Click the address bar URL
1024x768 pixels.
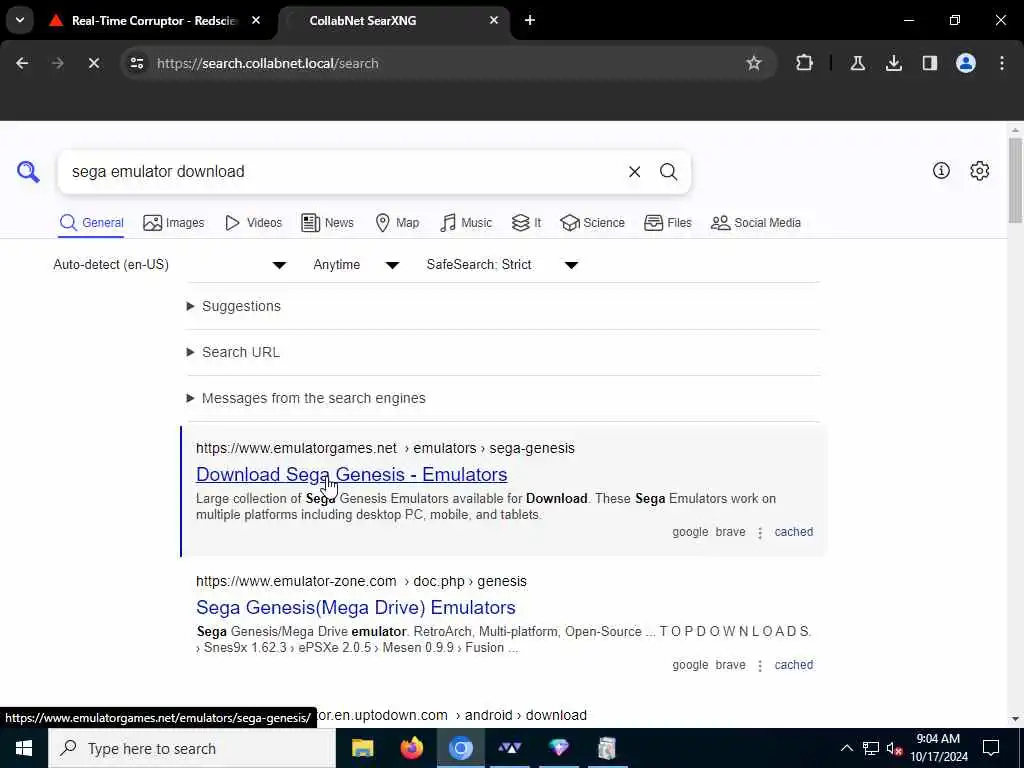(268, 63)
